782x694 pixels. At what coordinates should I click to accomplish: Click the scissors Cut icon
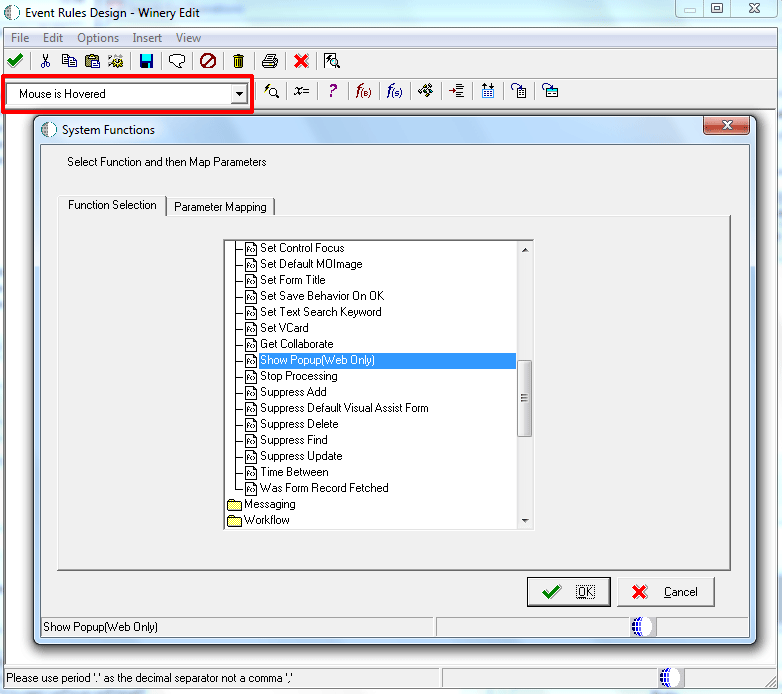45,61
